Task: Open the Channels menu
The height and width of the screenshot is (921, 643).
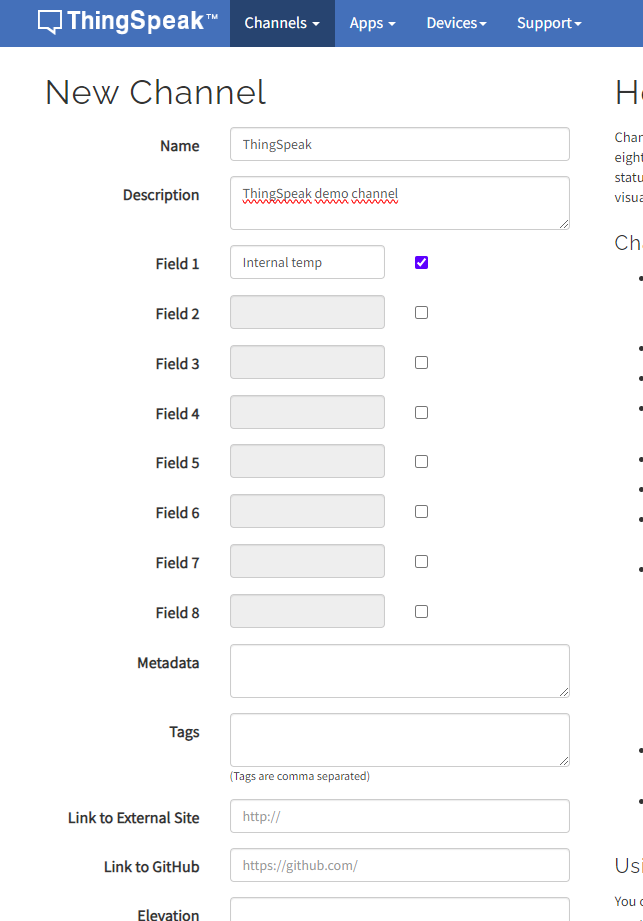Action: pyautogui.click(x=282, y=23)
